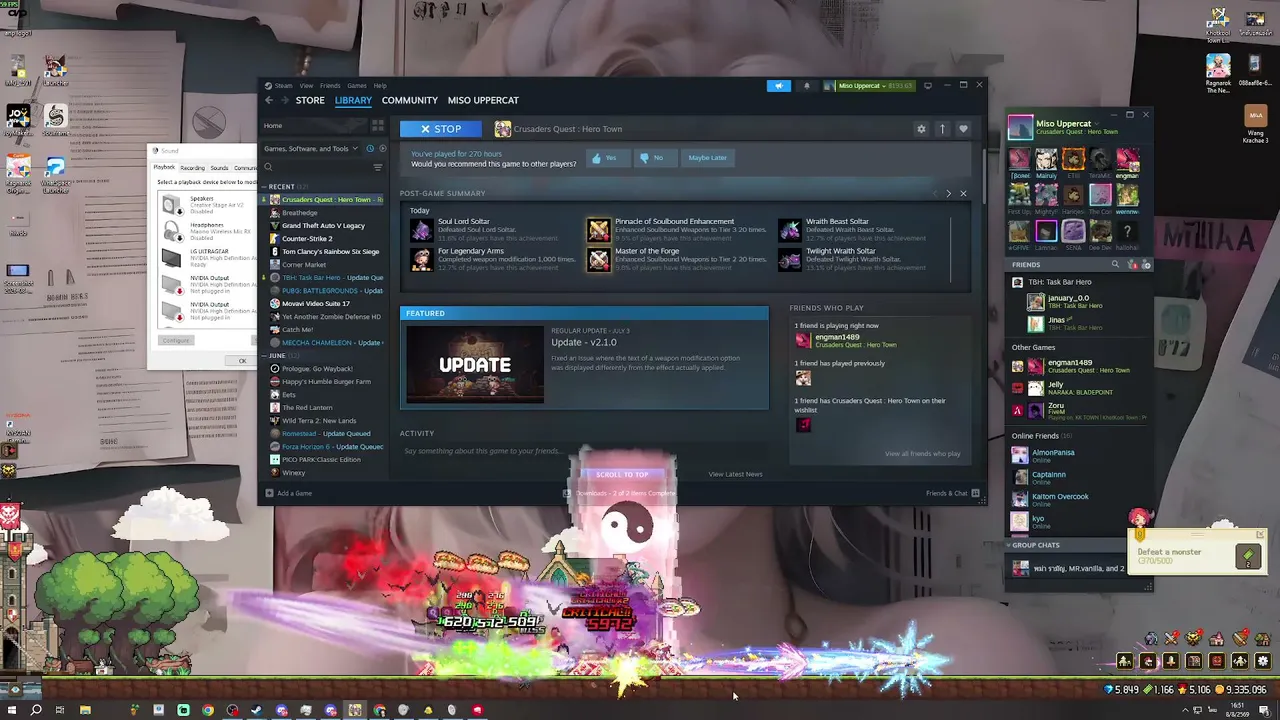Expand the Games, Software, and Tools dropdown
1280x720 pixels.
click(x=310, y=149)
